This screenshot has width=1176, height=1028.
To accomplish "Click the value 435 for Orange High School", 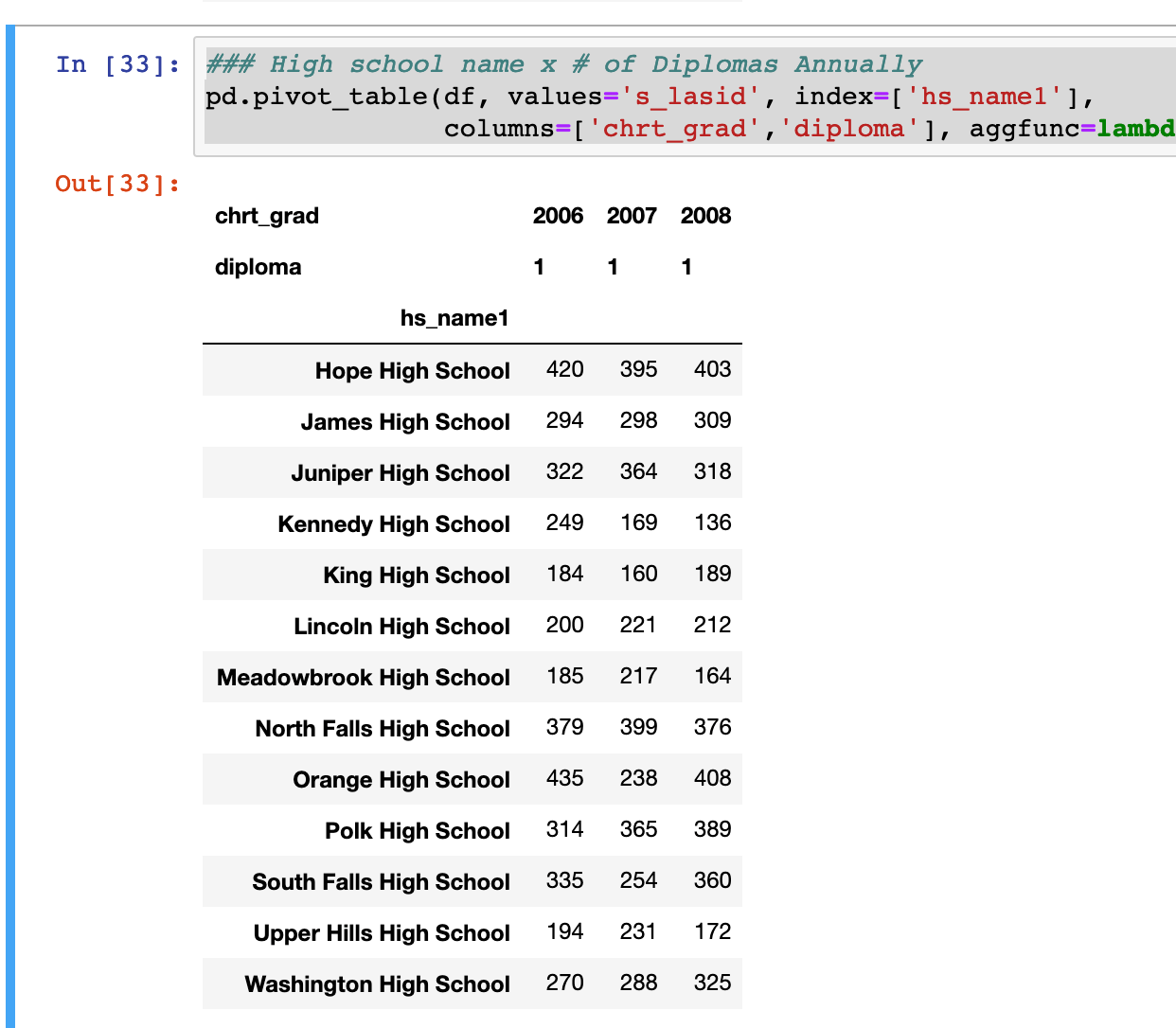I will tap(564, 778).
